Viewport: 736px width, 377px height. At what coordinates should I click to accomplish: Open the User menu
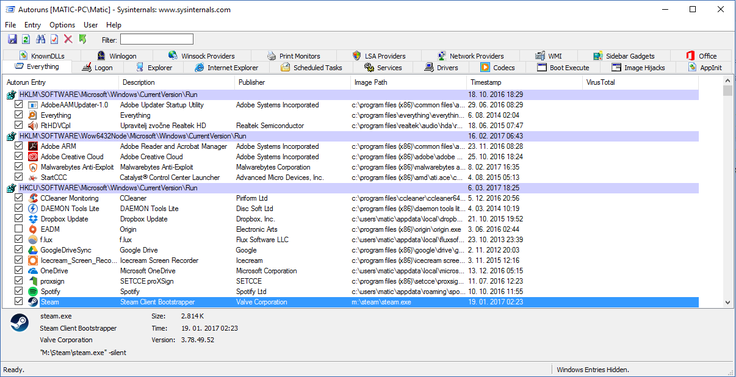tap(91, 25)
